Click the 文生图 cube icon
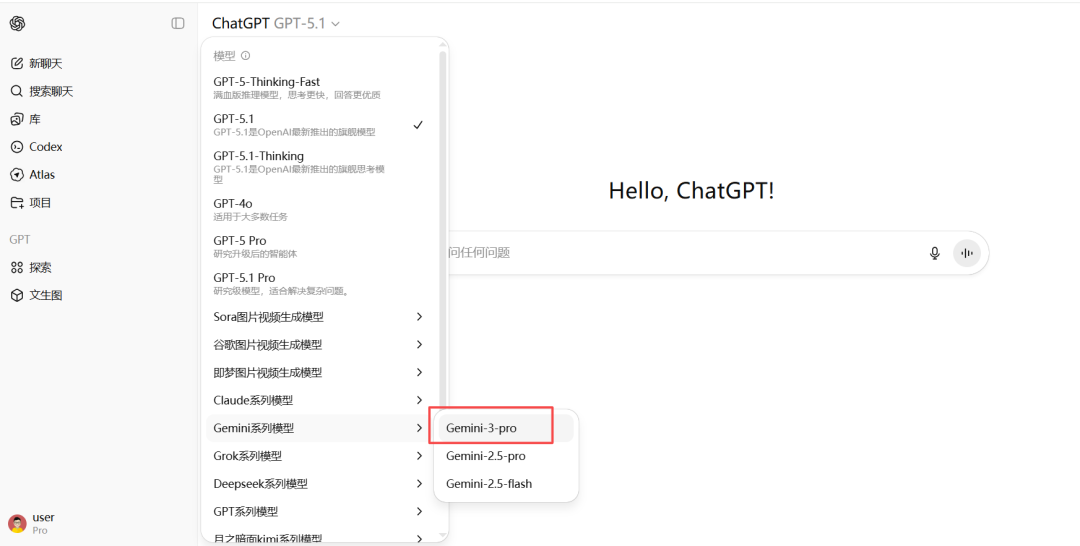1080x546 pixels. click(x=17, y=295)
